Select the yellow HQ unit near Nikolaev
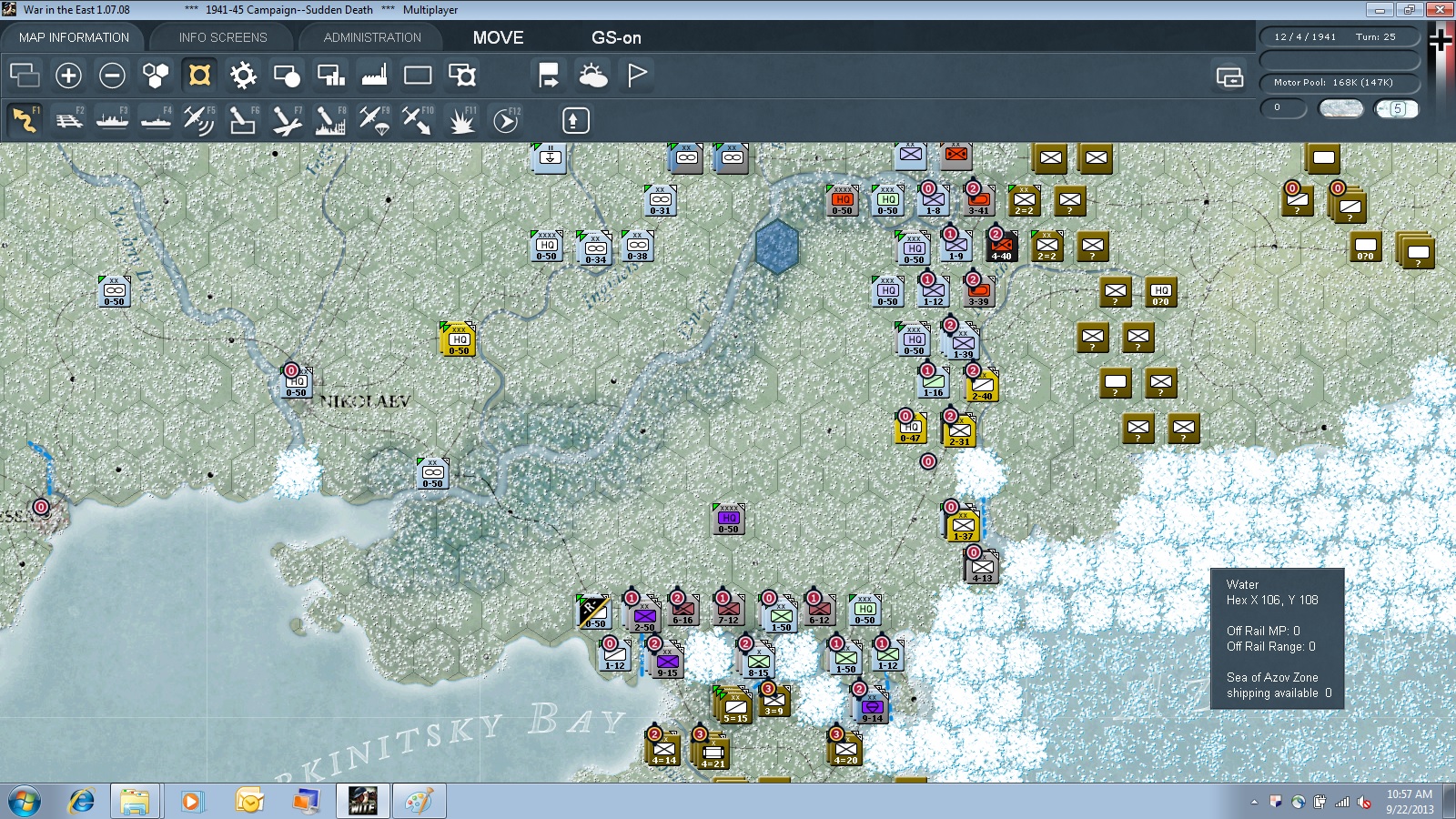 [459, 339]
